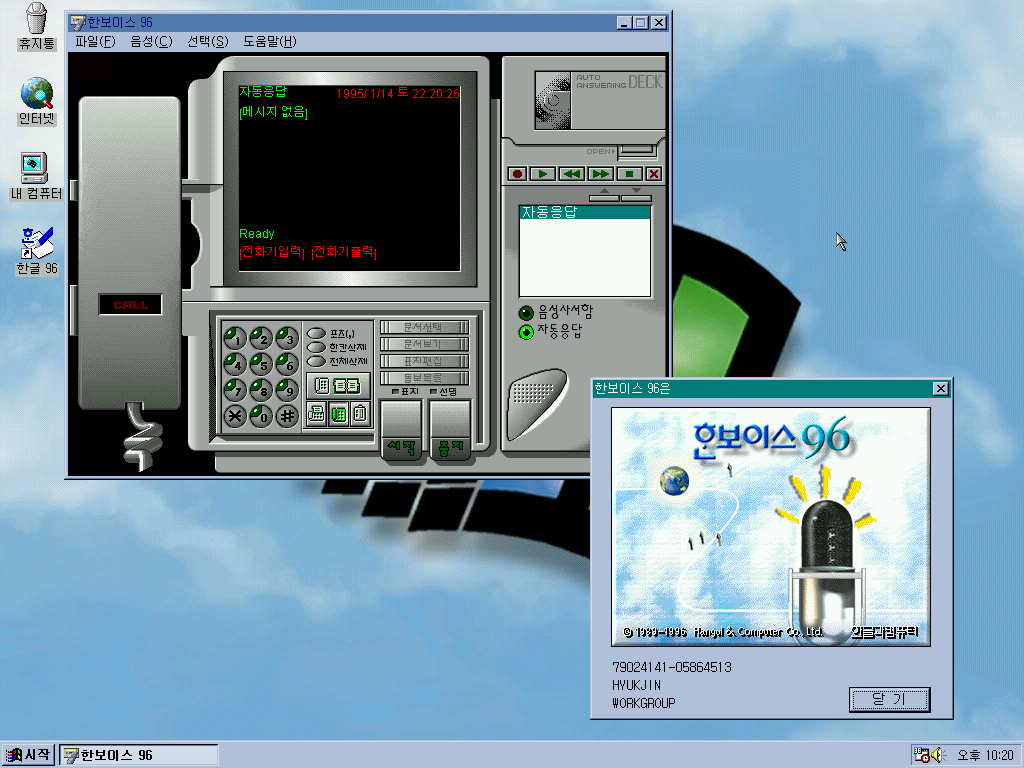Image resolution: width=1024 pixels, height=768 pixels.
Task: Select the 자동응답 entry in the list box
Action: [584, 212]
